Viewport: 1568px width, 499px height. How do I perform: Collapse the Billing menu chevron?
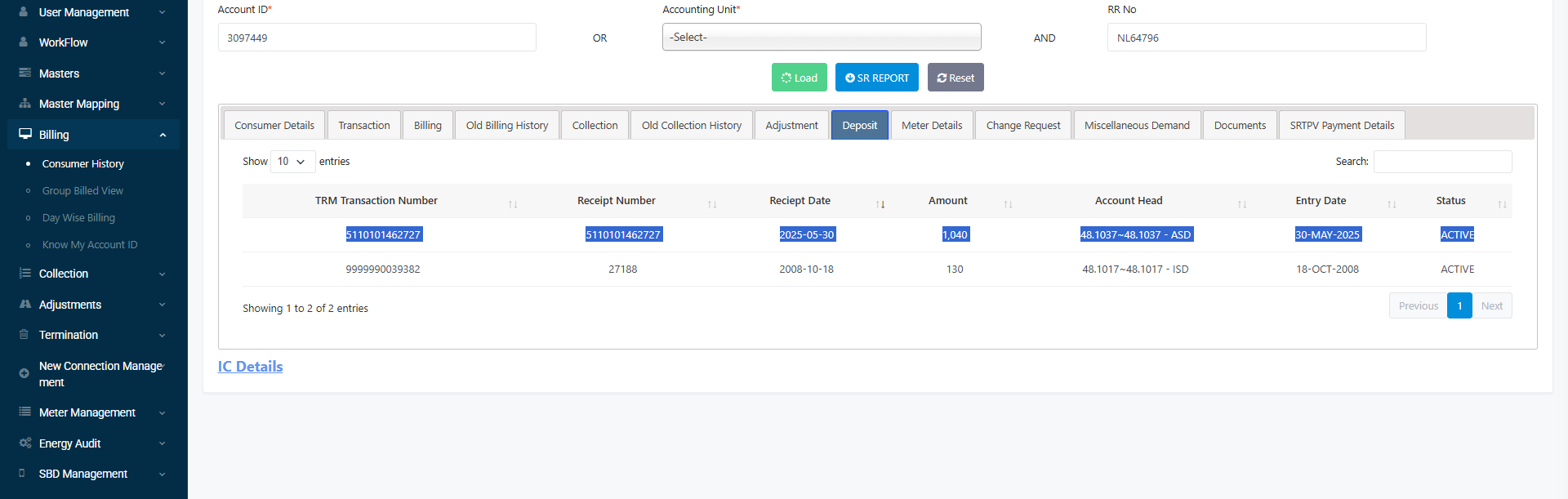[163, 135]
